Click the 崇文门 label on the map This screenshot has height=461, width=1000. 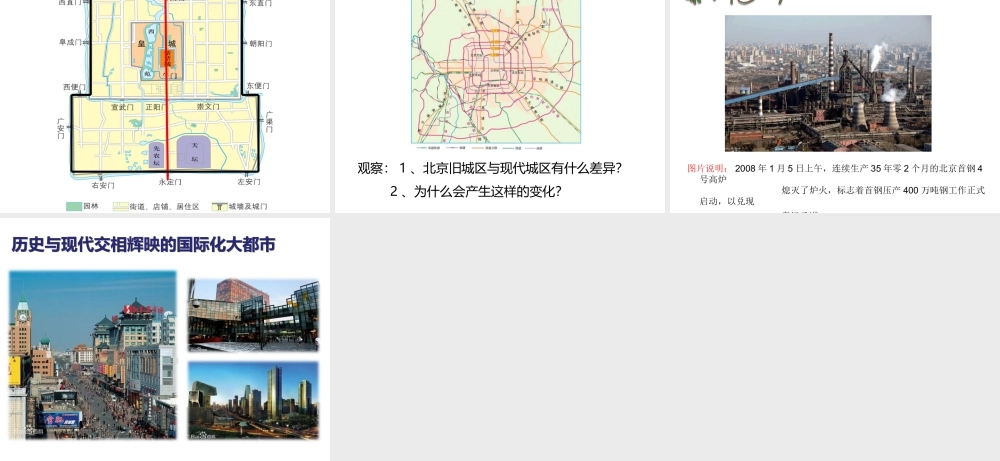pos(208,106)
